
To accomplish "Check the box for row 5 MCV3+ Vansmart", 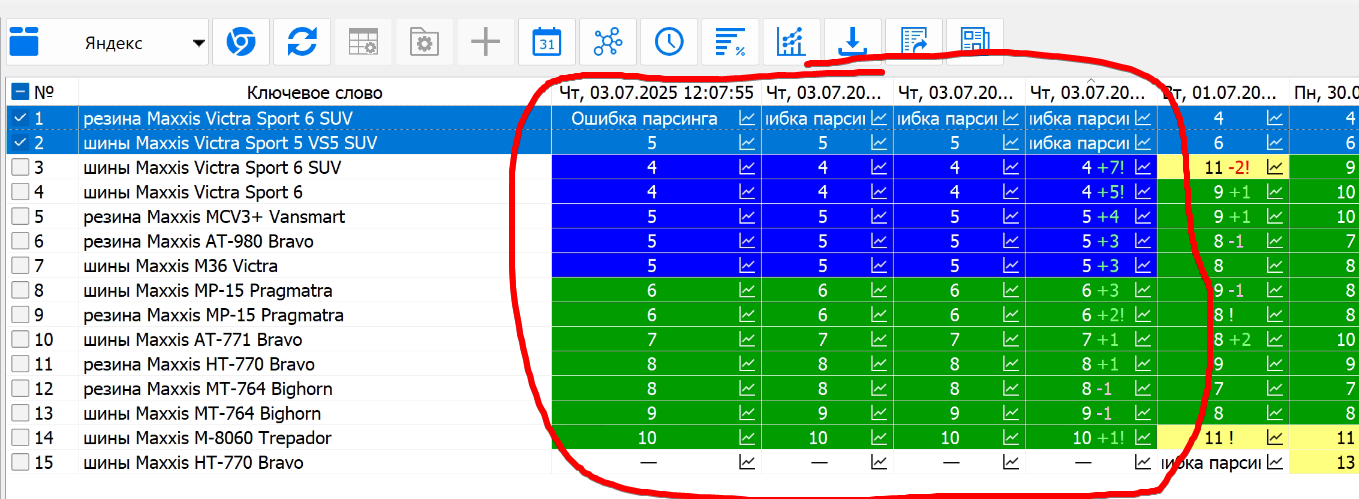I will (x=20, y=217).
